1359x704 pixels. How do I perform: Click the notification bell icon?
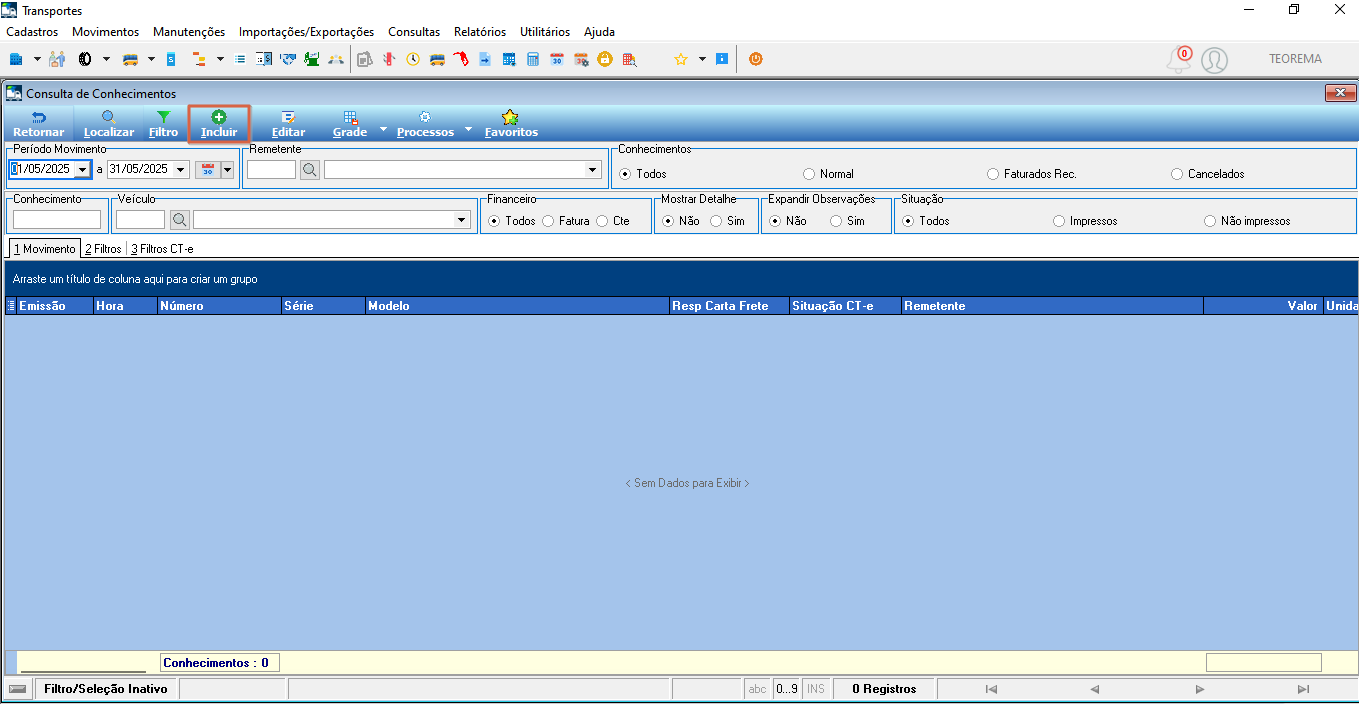[x=1179, y=60]
